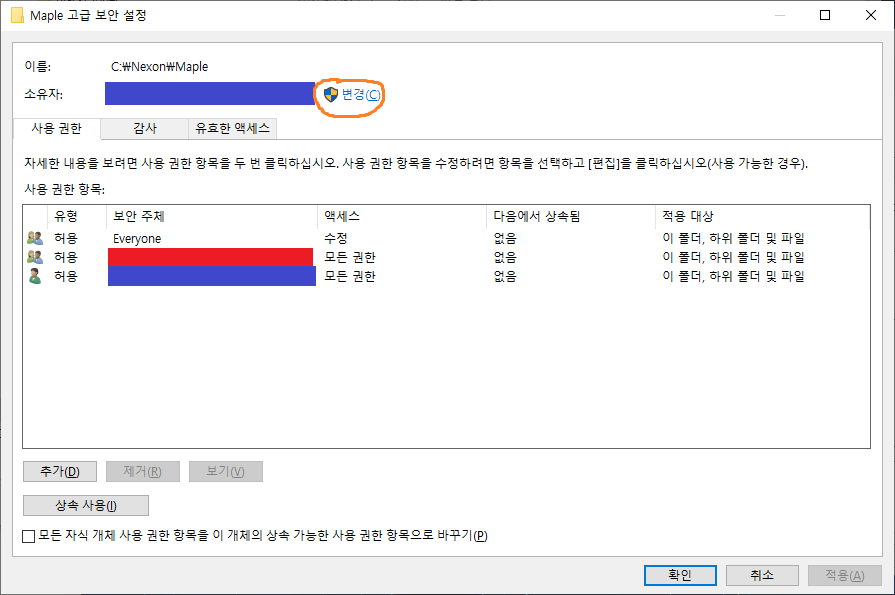Open the 유효한 액세스 tab
The image size is (895, 595).
point(232,128)
